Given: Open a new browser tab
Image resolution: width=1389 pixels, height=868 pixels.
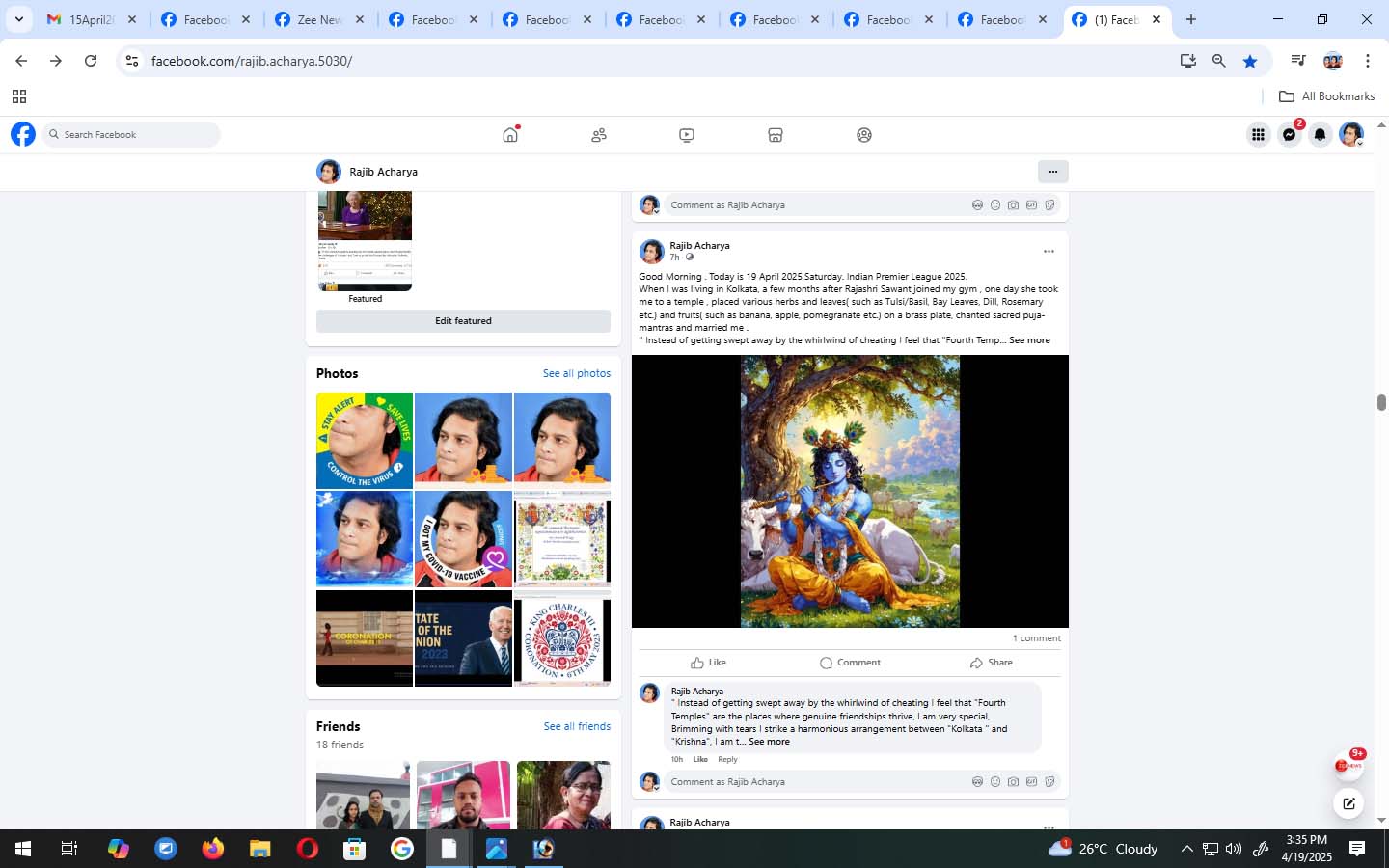Looking at the screenshot, I should coord(1191,19).
